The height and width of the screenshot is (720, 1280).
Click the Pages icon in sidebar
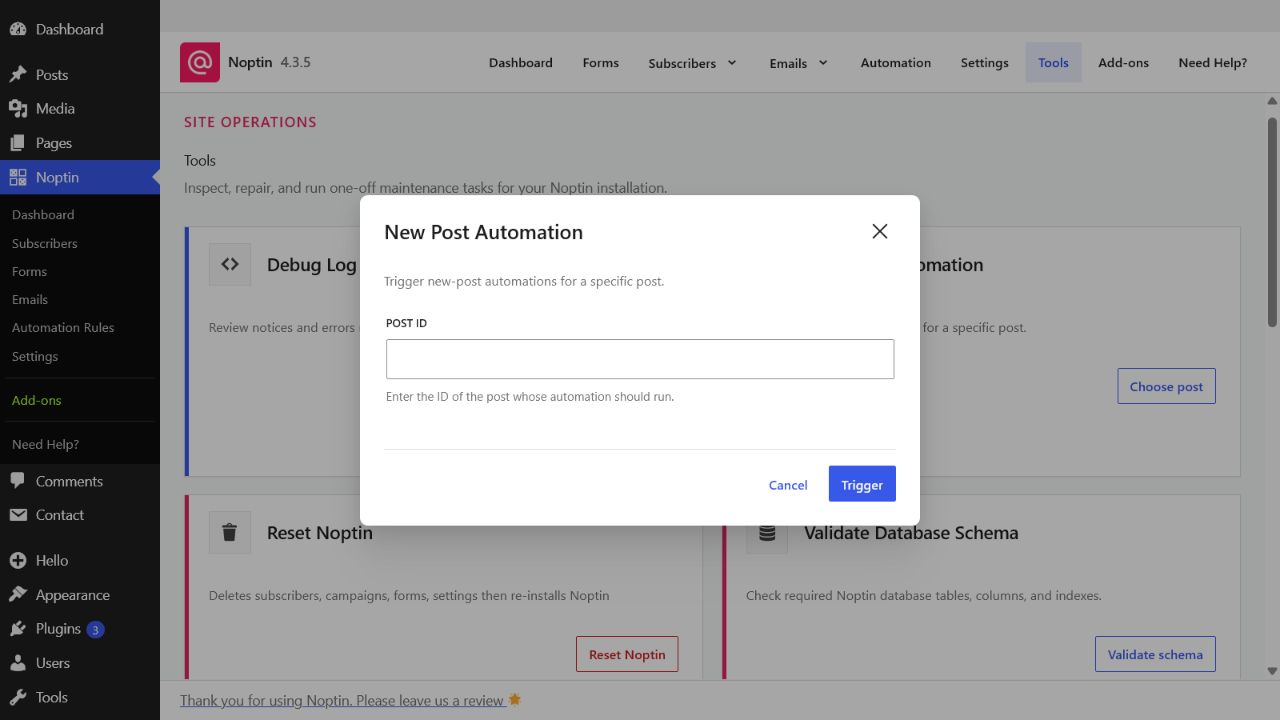18,143
